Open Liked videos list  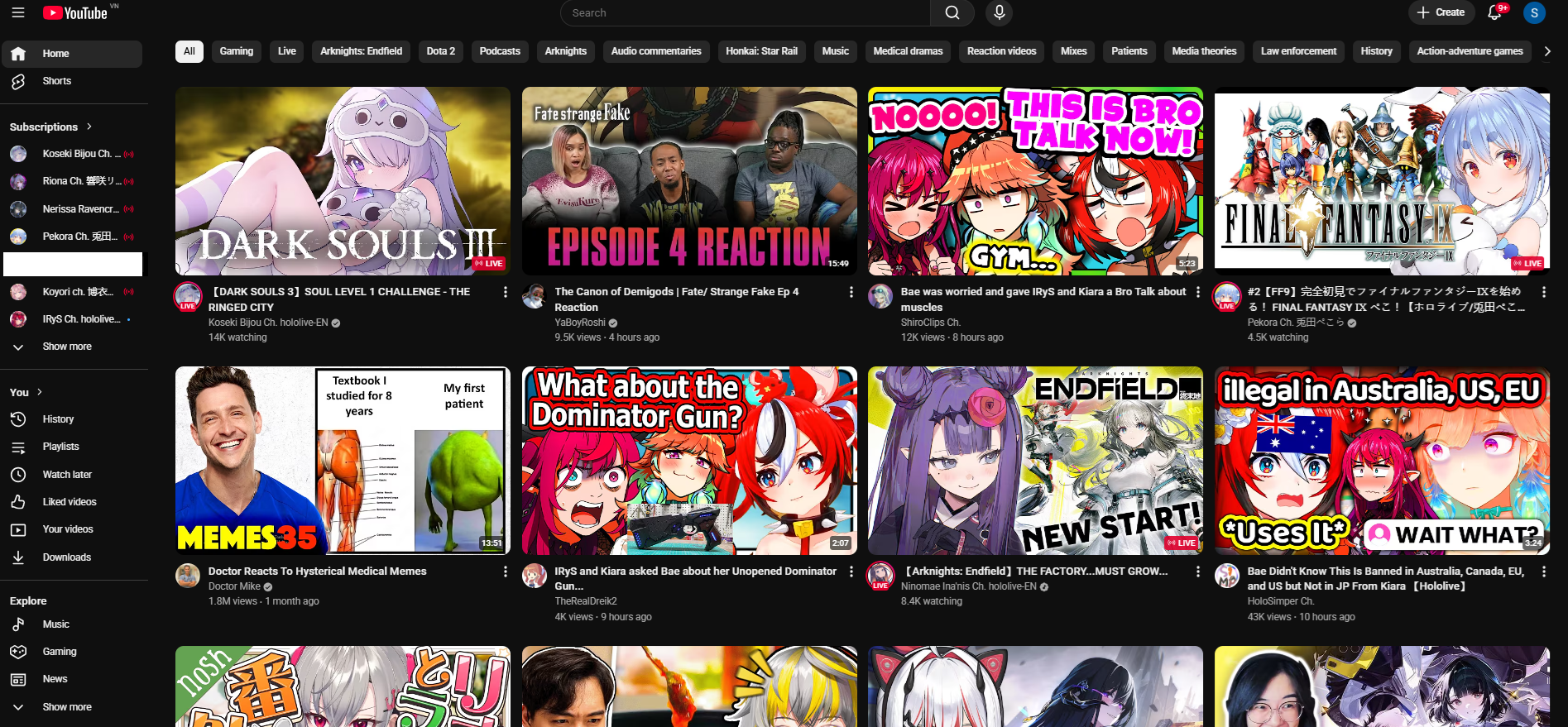[73, 502]
